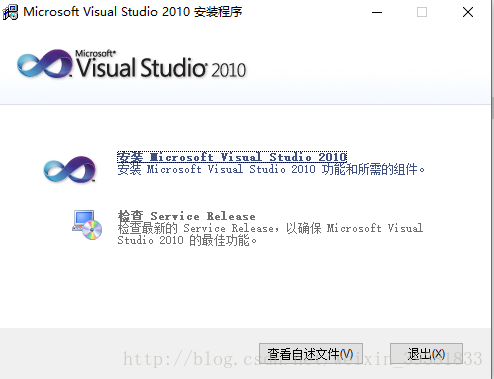Screen dimensions: 494x379
Task: Click the Visual Studio infinity logo beside install option
Action: pyautogui.click(x=70, y=169)
